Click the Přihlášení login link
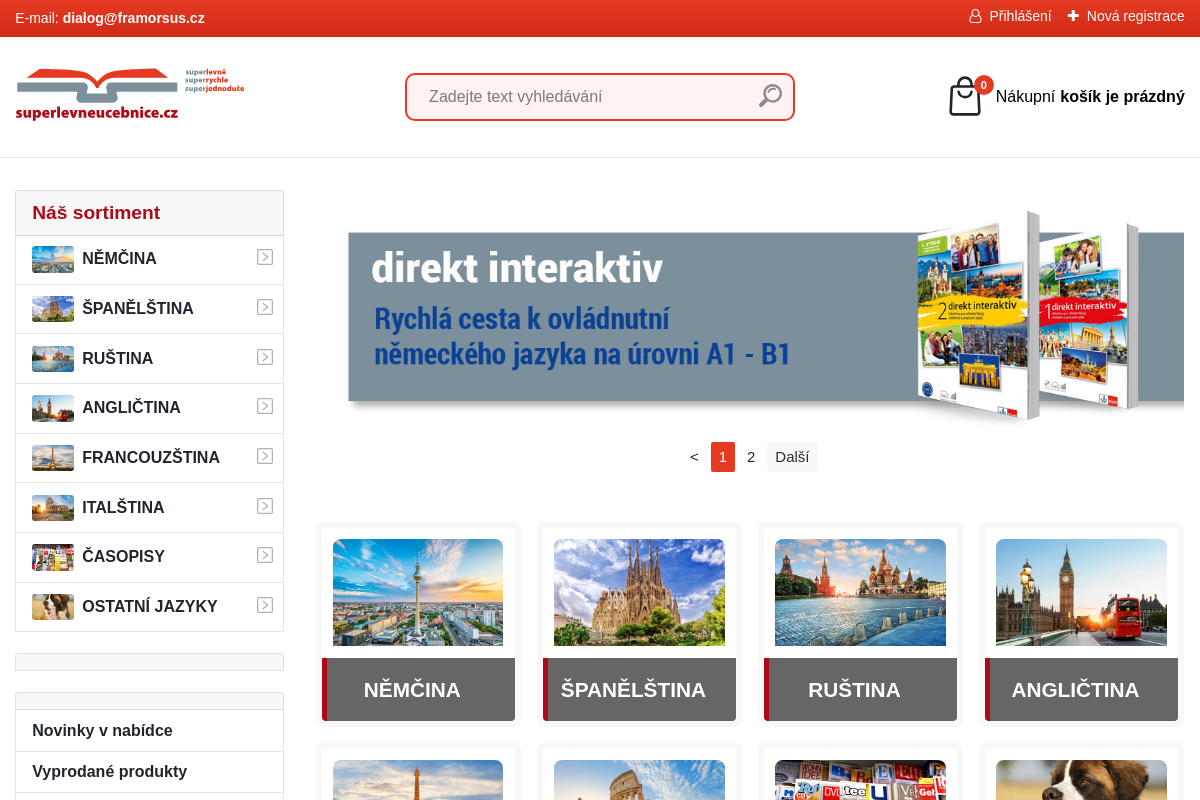The height and width of the screenshot is (800, 1200). click(x=1020, y=16)
